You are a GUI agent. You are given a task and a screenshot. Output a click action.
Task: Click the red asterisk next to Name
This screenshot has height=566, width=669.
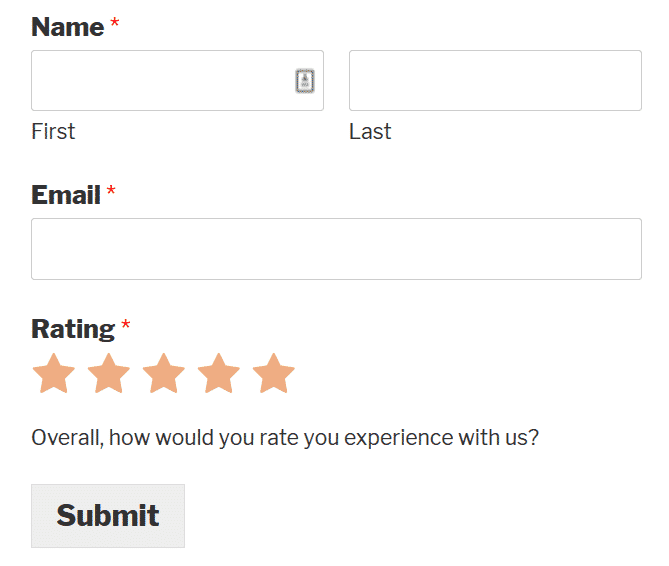coord(115,23)
